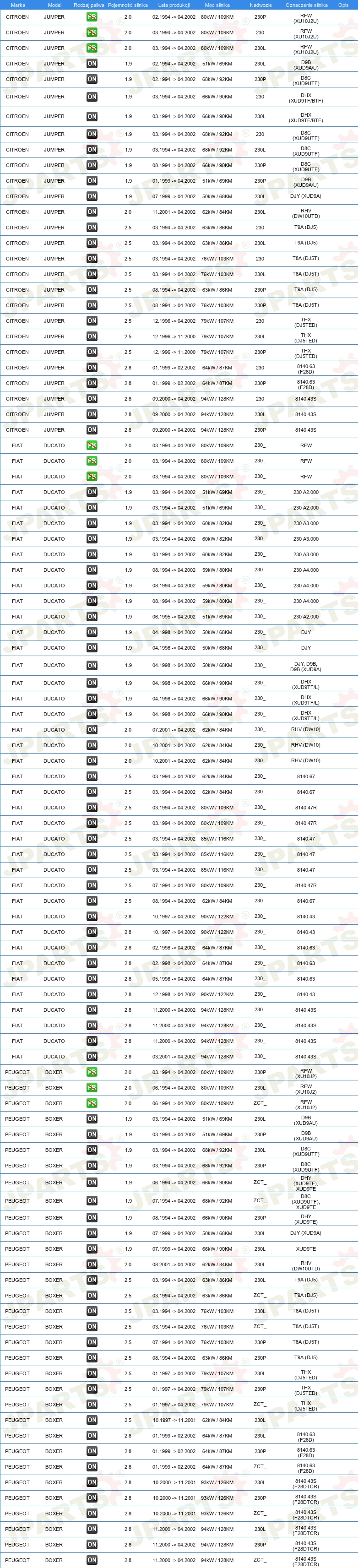Click 'D8C (XUD9UTF), XUD9TE' engine cell

tap(306, 1202)
